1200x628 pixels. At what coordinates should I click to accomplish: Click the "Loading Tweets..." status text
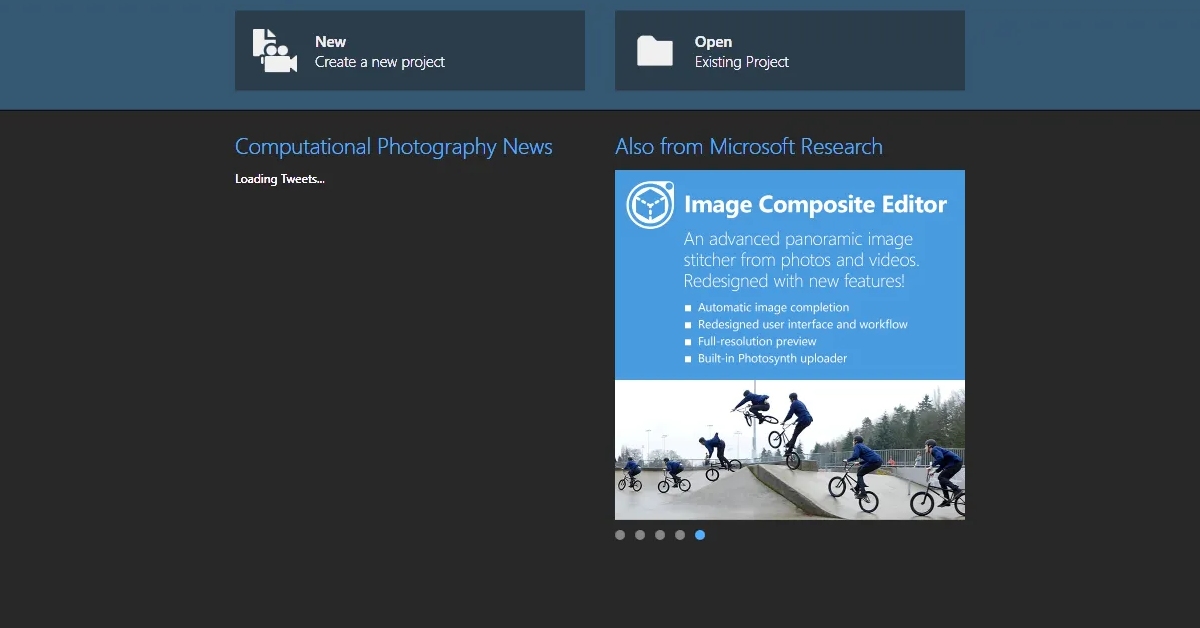coord(280,179)
